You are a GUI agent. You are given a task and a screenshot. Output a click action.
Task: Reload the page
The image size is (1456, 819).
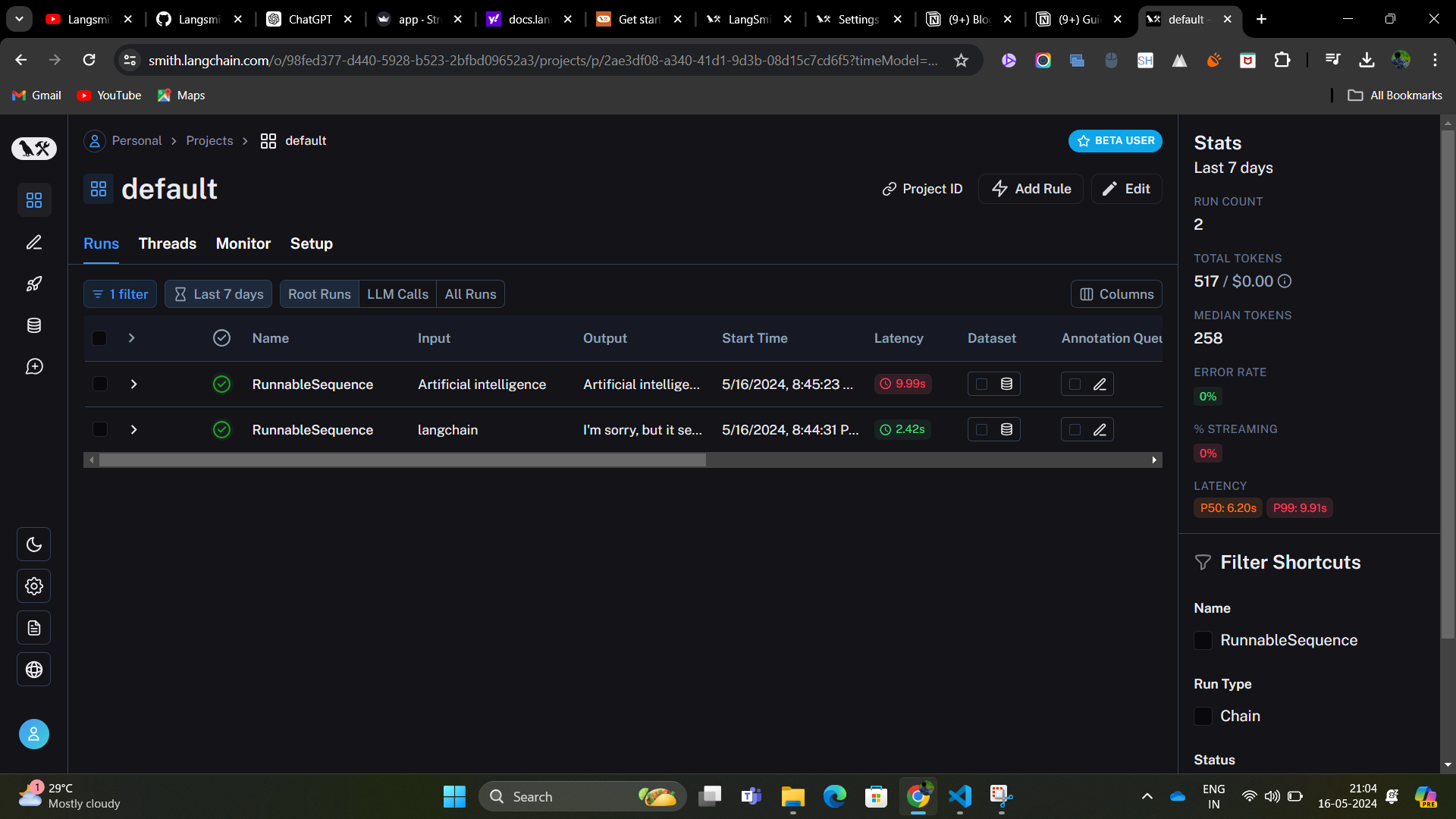click(x=89, y=60)
